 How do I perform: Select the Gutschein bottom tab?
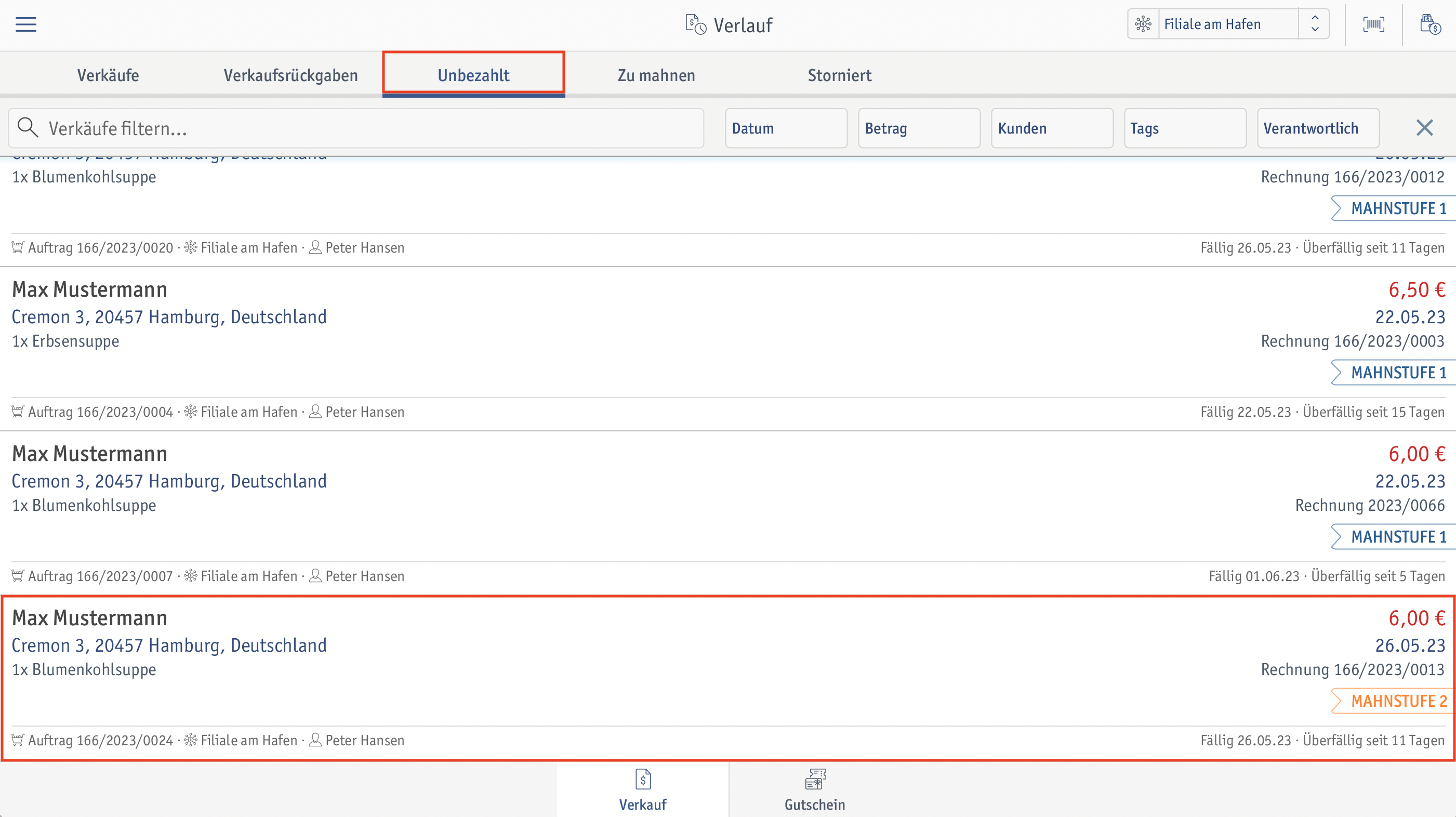(x=815, y=789)
